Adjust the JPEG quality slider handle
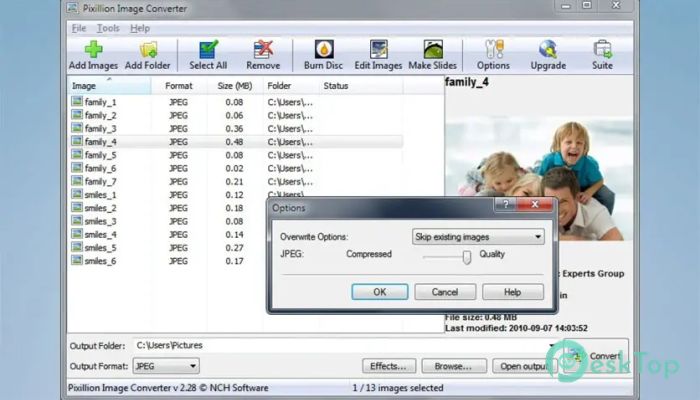 pyautogui.click(x=467, y=257)
